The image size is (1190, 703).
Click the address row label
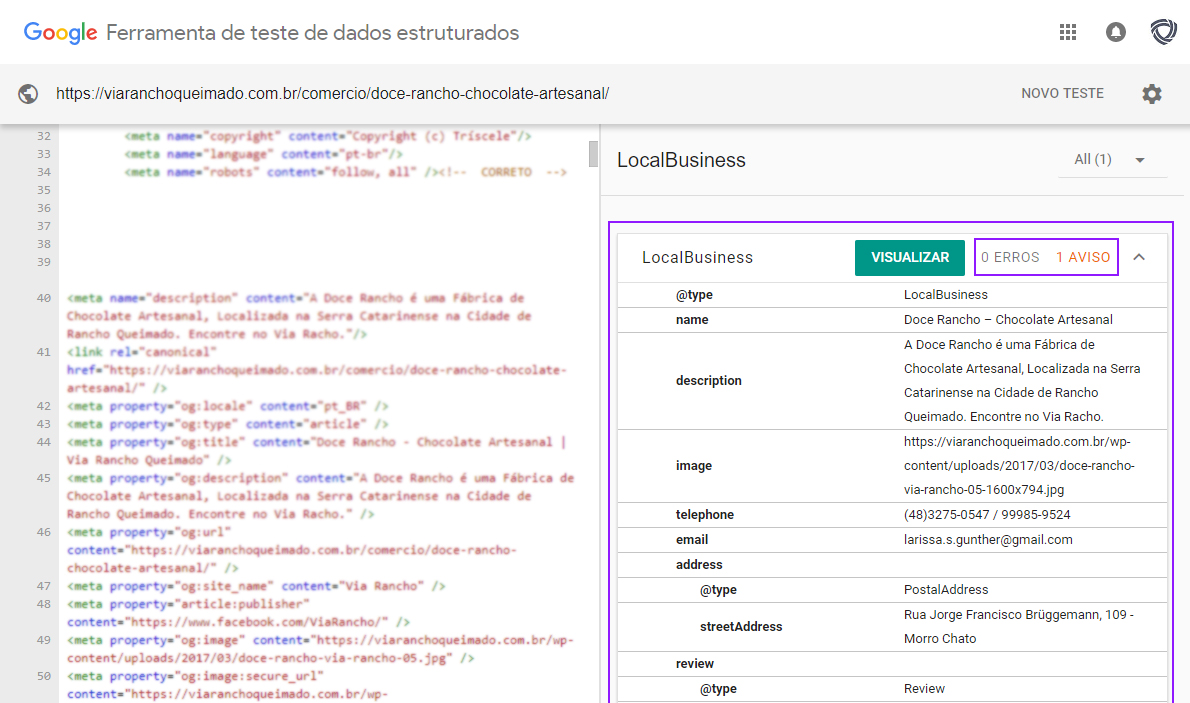[x=699, y=565]
